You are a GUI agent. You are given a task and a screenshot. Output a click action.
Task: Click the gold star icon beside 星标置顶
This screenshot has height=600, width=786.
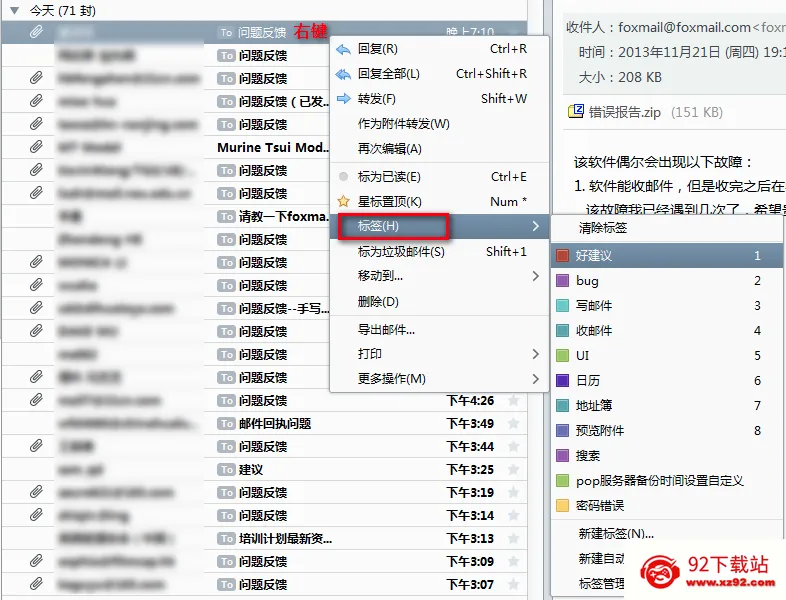343,202
